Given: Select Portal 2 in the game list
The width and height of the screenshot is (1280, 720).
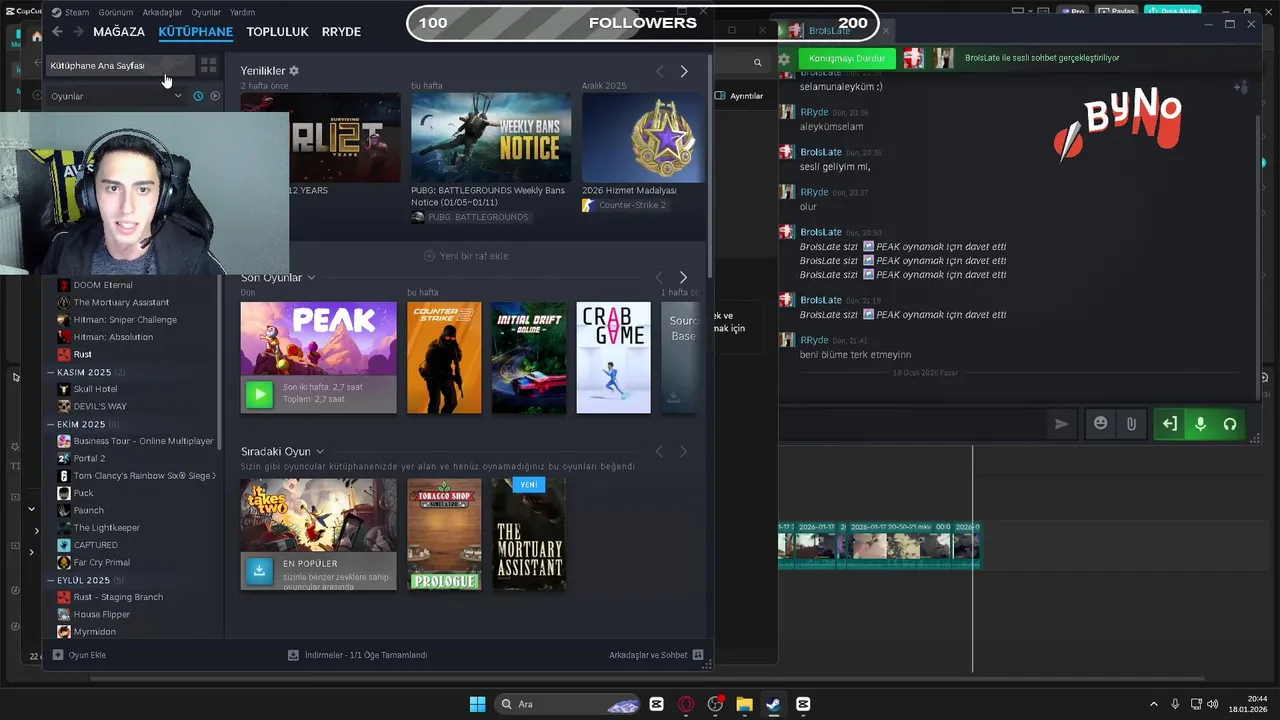Looking at the screenshot, I should (89, 458).
